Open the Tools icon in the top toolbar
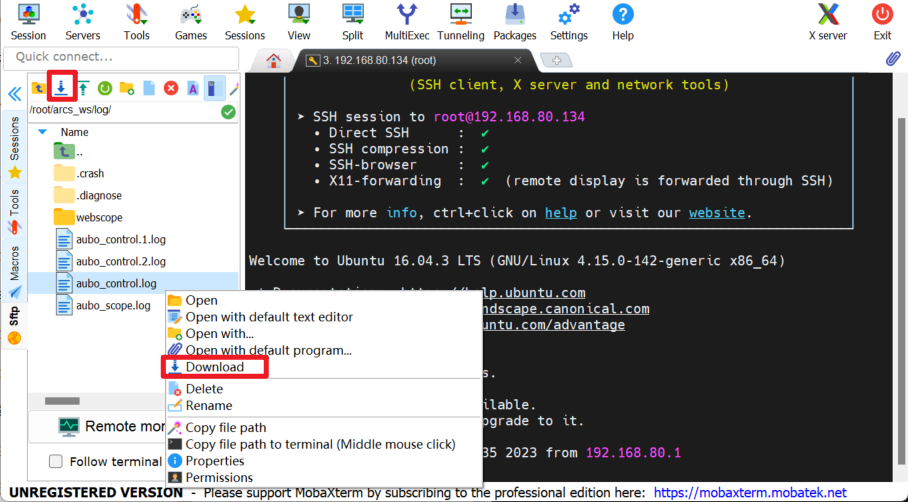 pos(137,22)
